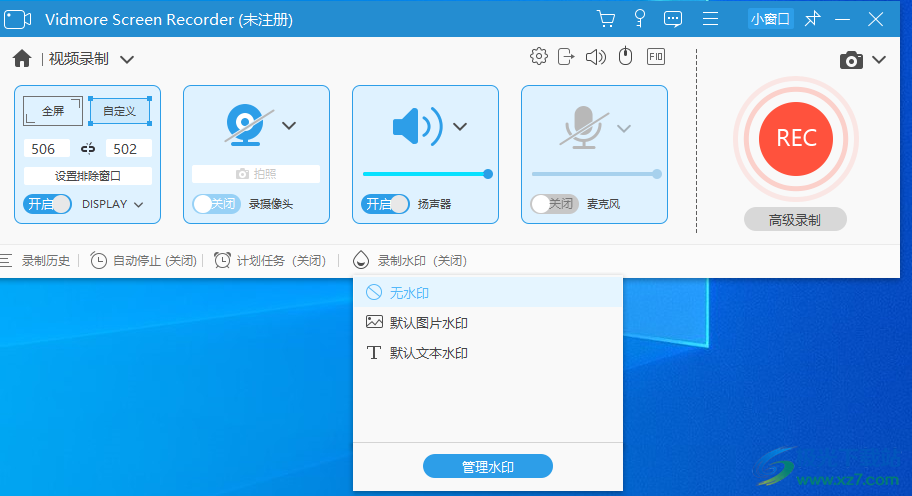Click disabled 拍照 snapshot button

pos(256,174)
